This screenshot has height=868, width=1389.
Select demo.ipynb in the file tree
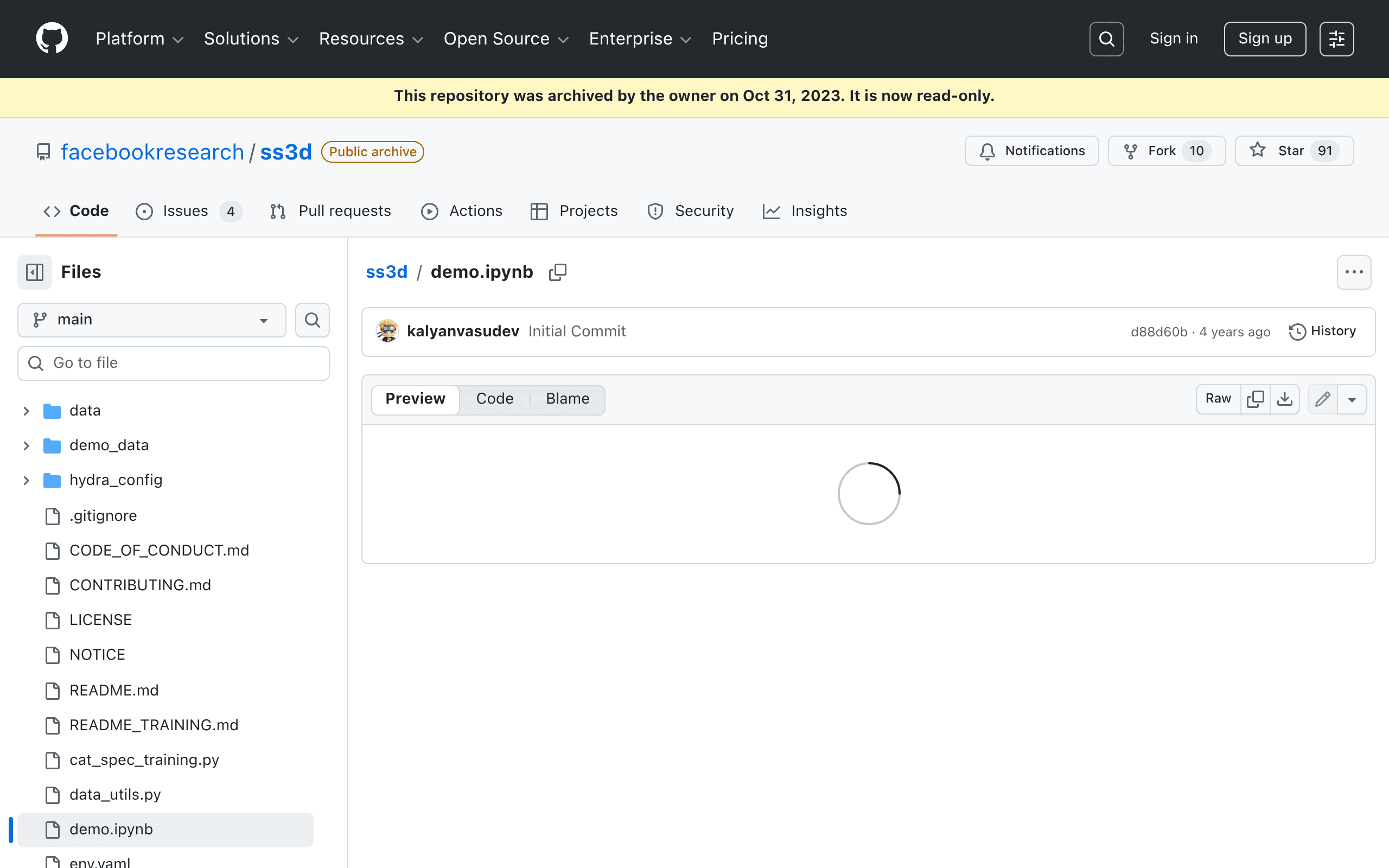pyautogui.click(x=165, y=829)
